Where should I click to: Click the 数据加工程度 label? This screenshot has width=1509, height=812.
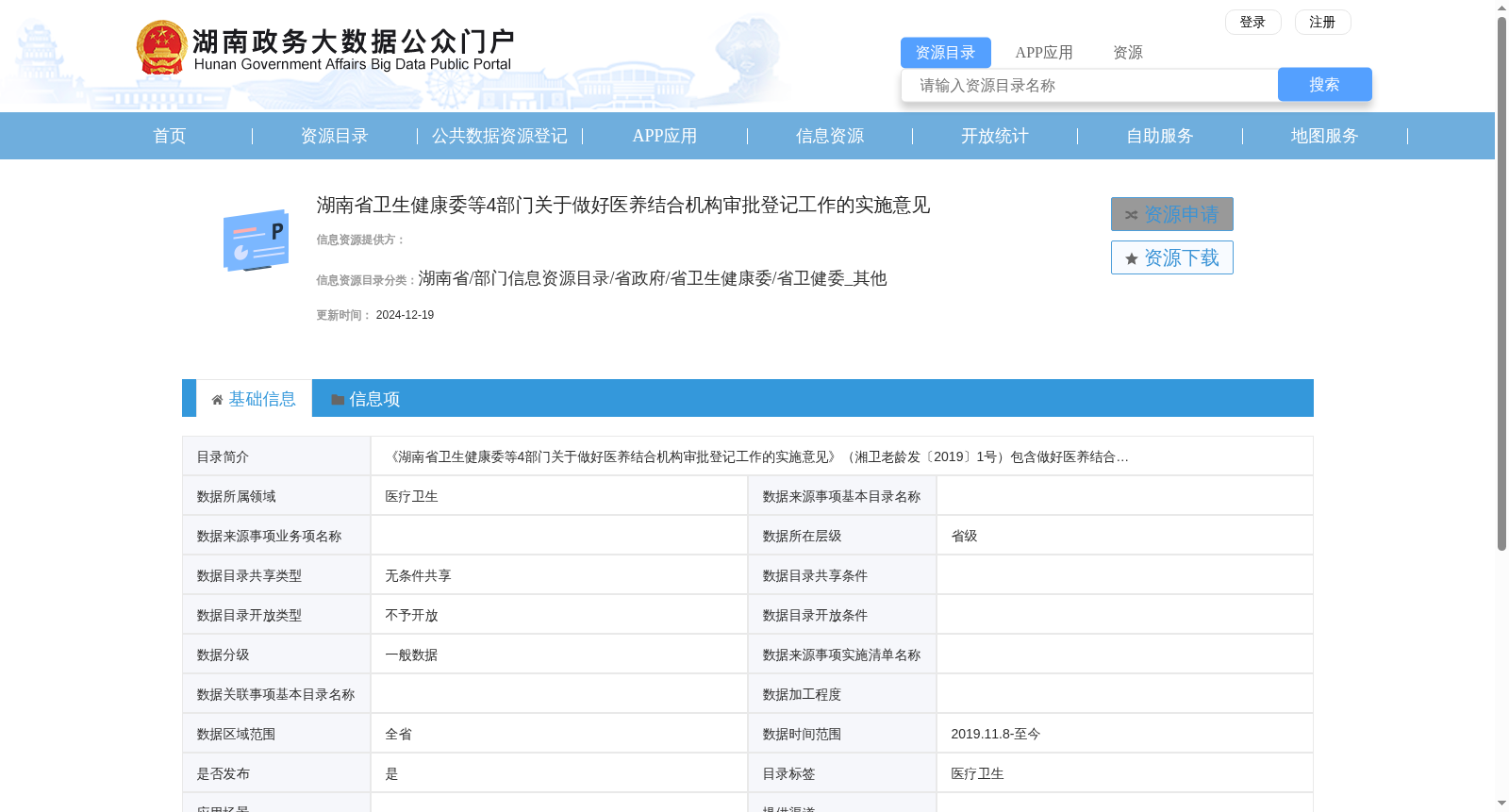pos(802,694)
